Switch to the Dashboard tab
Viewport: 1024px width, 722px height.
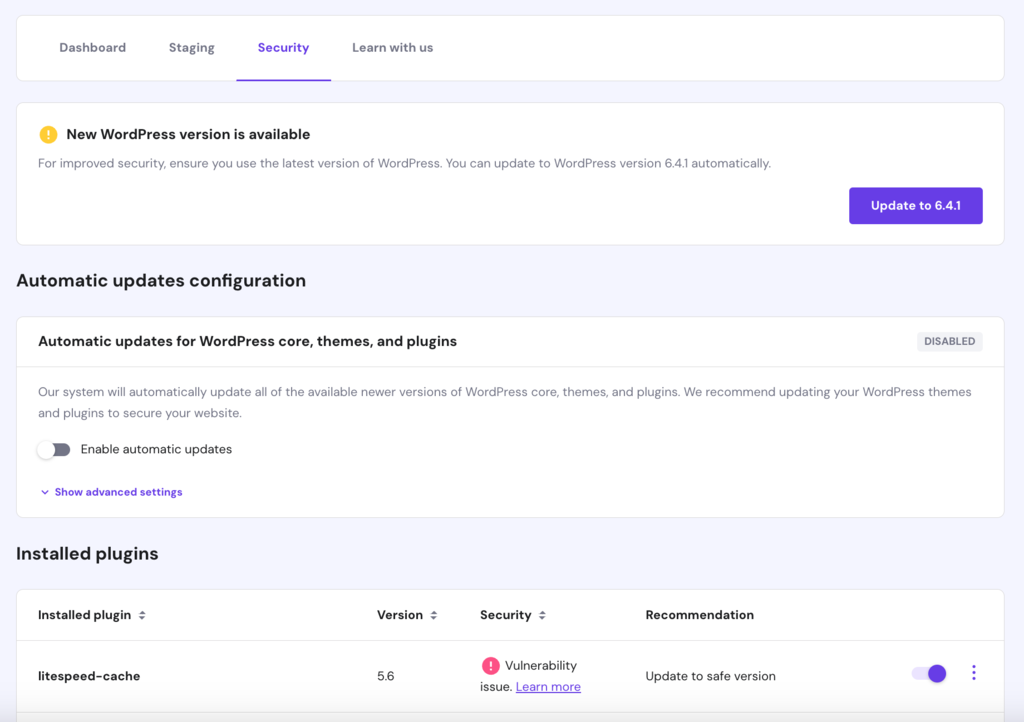tap(92, 47)
